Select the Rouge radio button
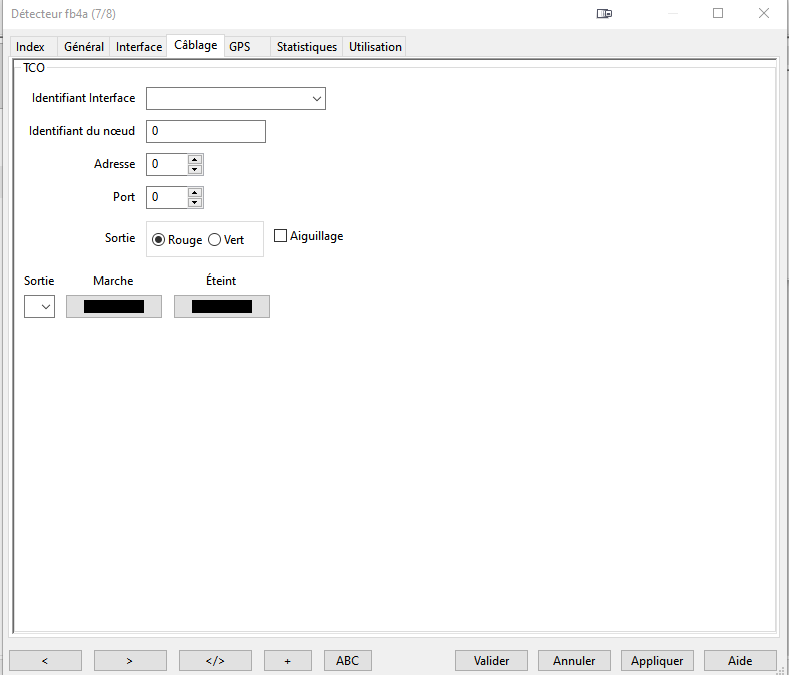The image size is (789, 675). [159, 240]
